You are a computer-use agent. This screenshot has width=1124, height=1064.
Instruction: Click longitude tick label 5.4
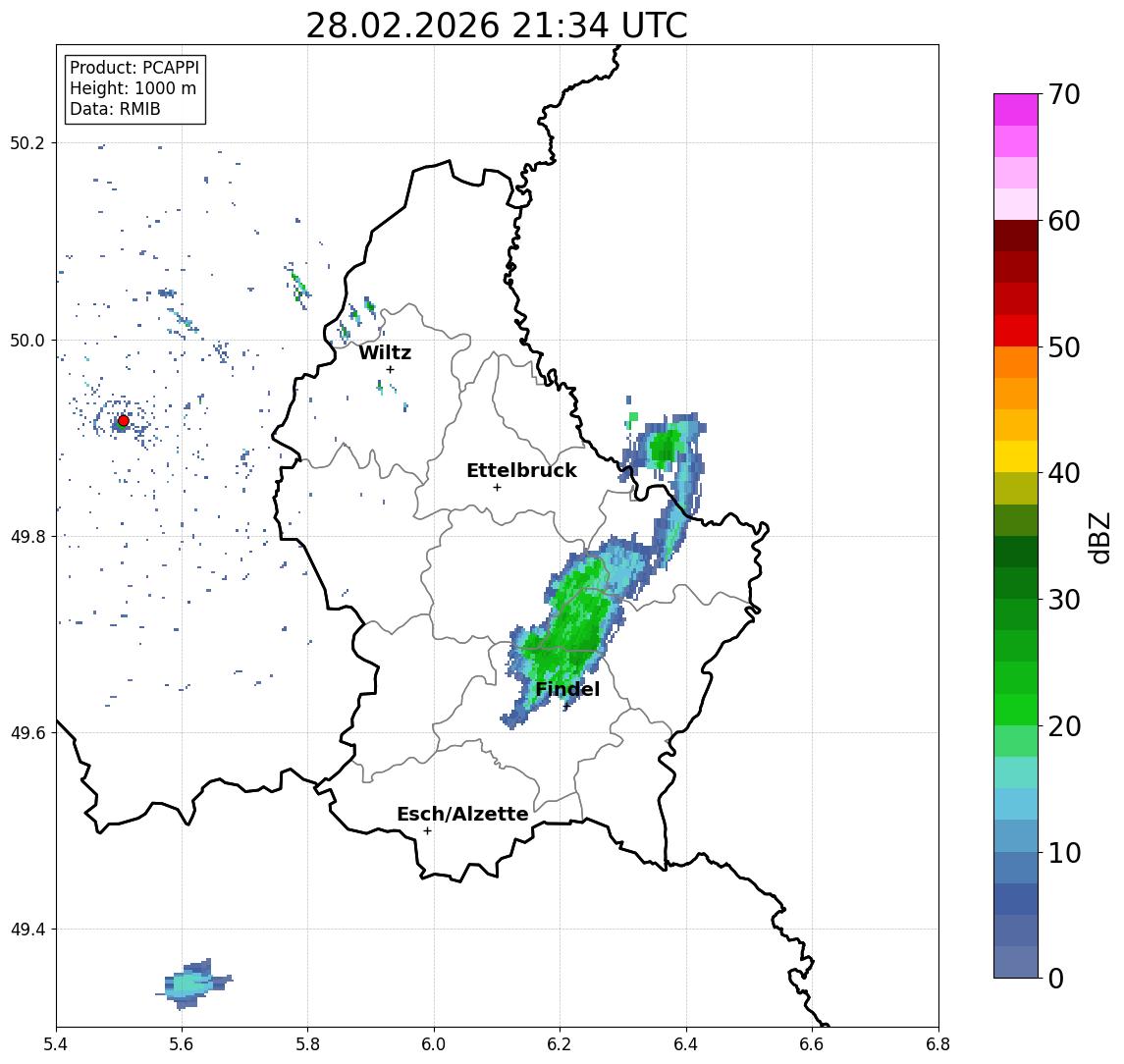coord(56,1044)
